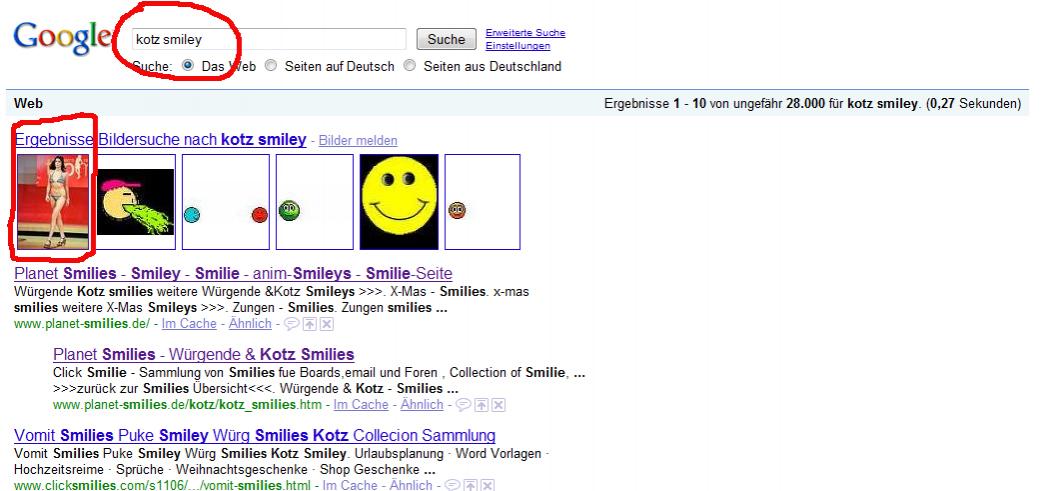Focus the search box containing 'kotz smiley'
This screenshot has width=1047, height=491.
tap(269, 39)
